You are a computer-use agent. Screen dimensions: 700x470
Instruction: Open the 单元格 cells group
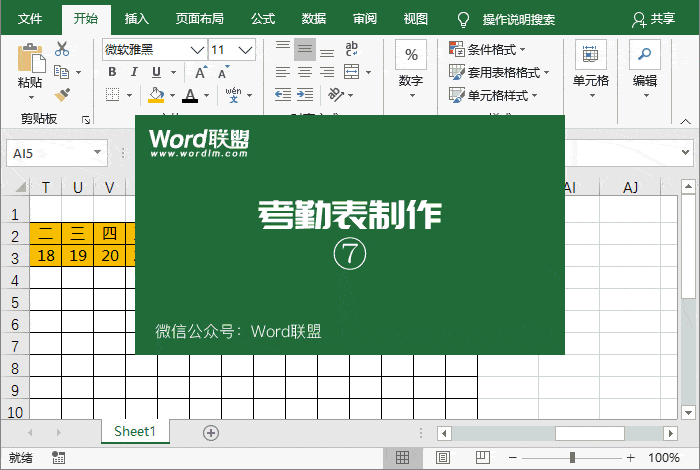point(591,69)
